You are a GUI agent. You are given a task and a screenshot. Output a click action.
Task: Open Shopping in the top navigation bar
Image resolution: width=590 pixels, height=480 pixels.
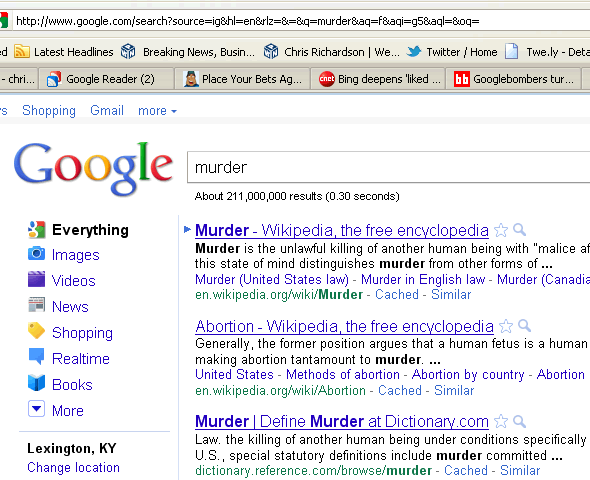point(49,111)
